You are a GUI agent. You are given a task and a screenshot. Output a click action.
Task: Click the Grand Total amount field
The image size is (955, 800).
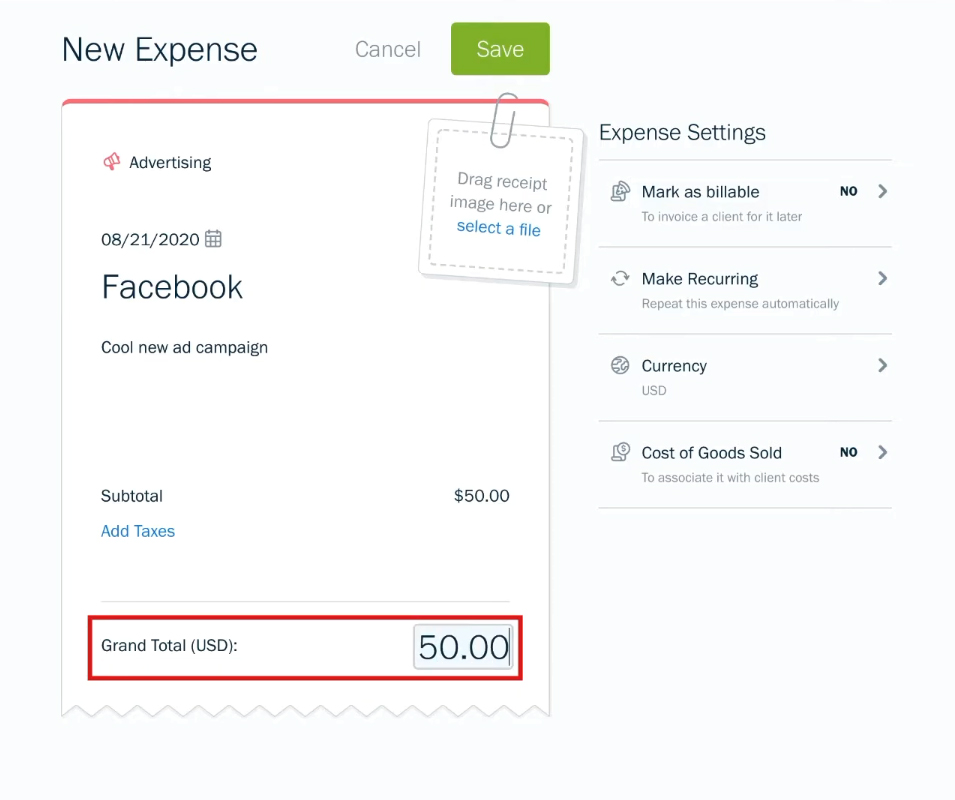463,647
